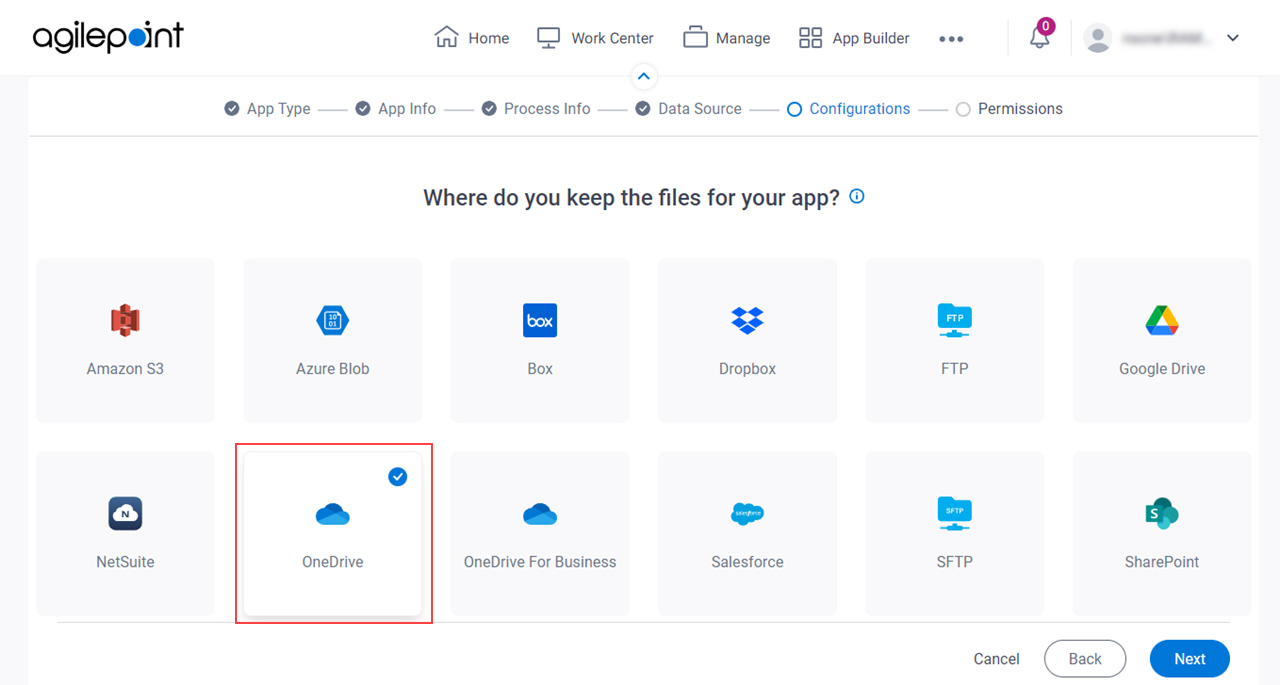
Task: Choose the Azure Blob storage icon
Action: [333, 321]
